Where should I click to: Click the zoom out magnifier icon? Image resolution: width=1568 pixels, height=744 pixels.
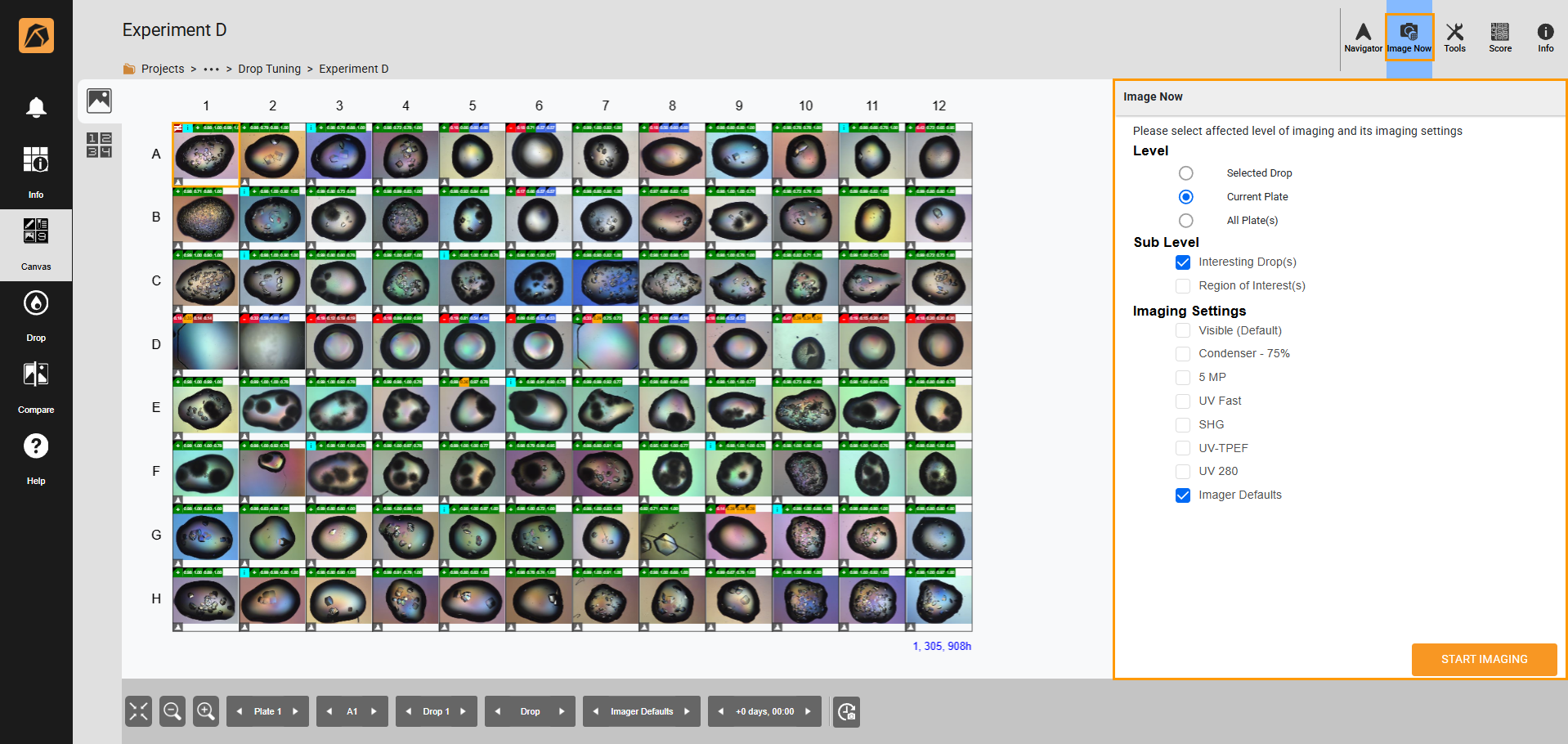pos(172,711)
